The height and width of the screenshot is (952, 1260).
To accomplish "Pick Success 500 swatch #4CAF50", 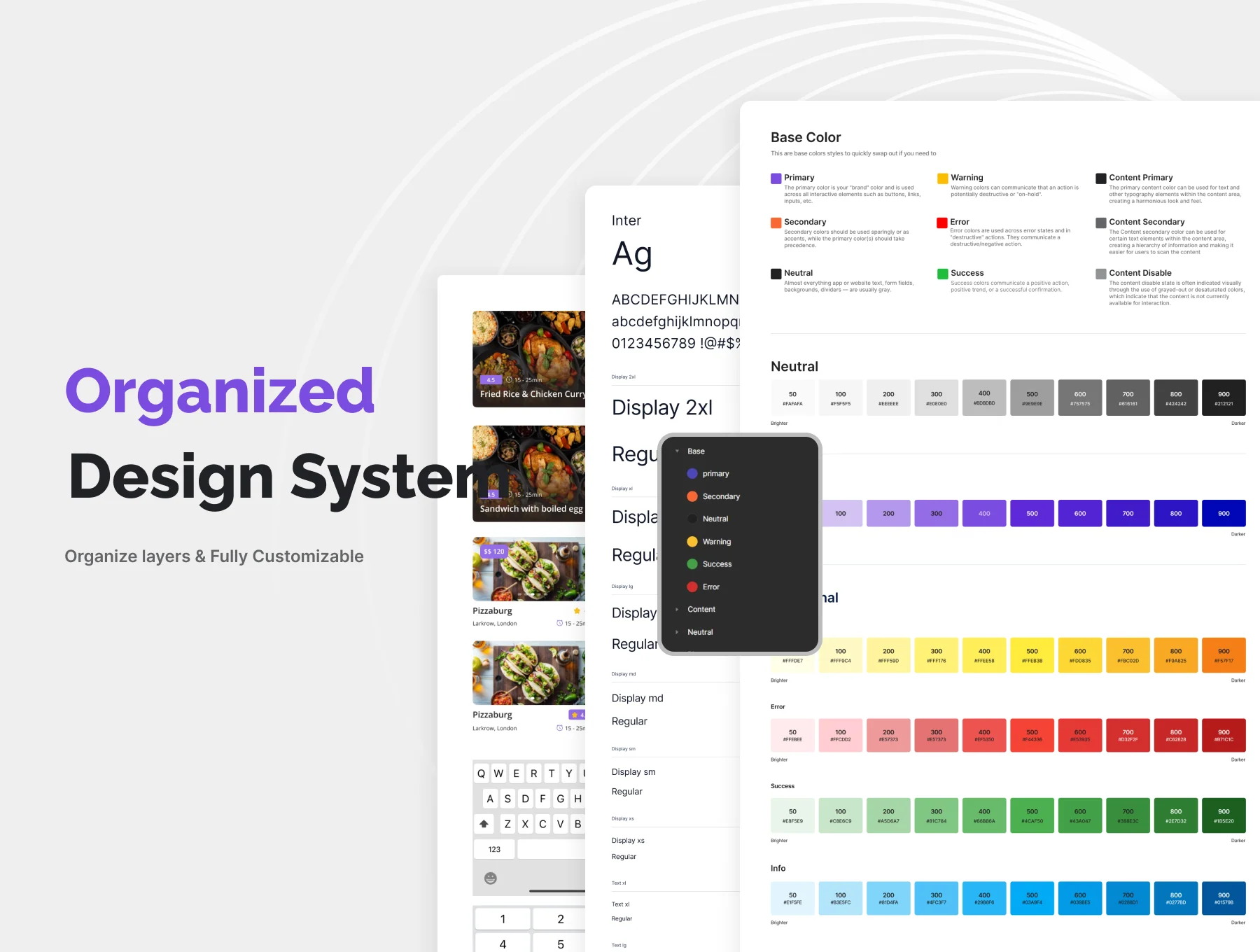I will point(1032,815).
